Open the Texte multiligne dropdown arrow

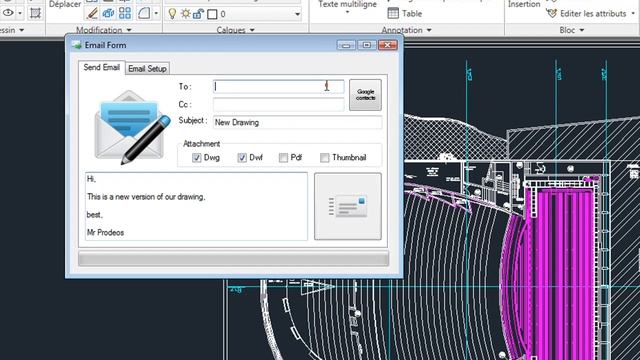(x=347, y=13)
